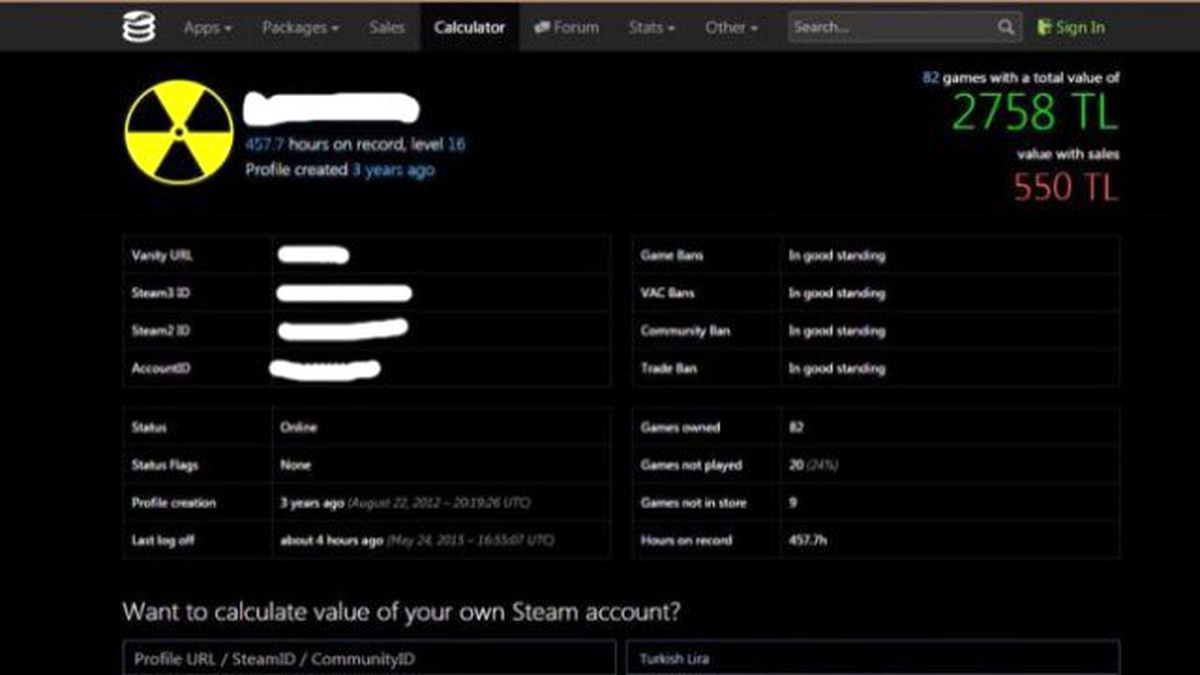1200x675 pixels.
Task: Click the Game Bans row label
Action: (672, 256)
